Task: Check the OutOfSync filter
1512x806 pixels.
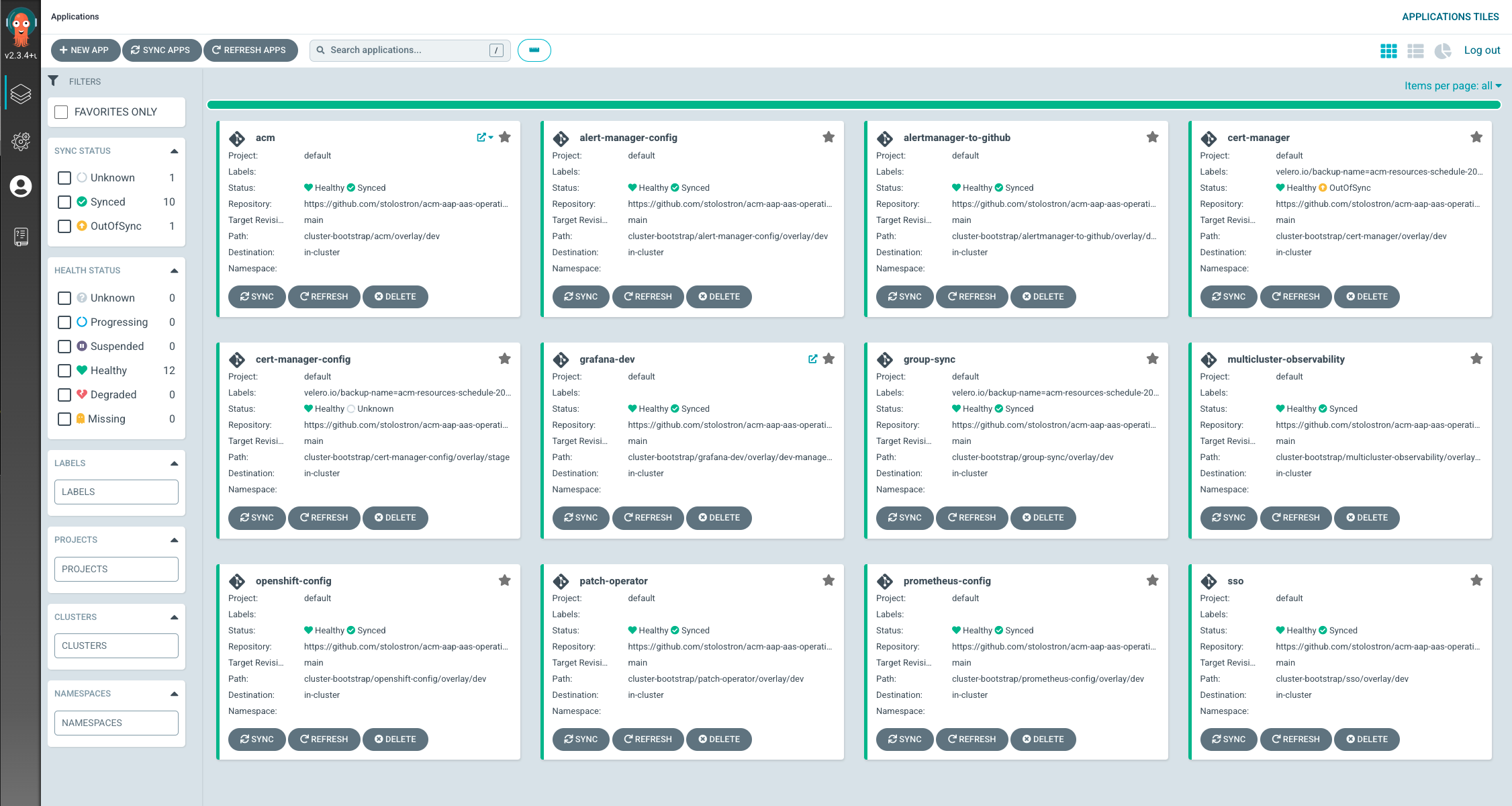Action: click(64, 226)
